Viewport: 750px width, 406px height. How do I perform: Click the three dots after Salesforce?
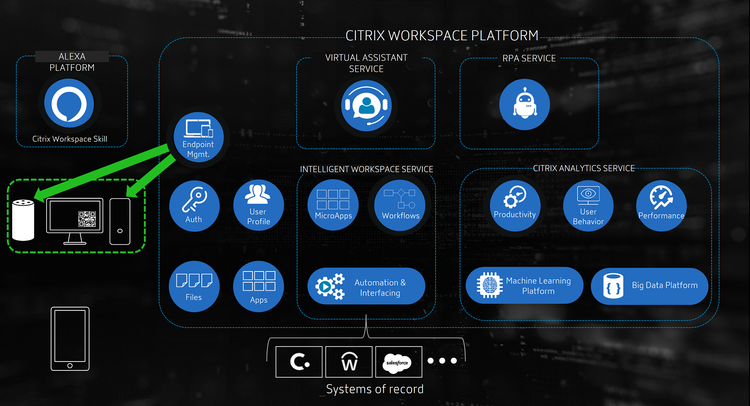pos(442,361)
